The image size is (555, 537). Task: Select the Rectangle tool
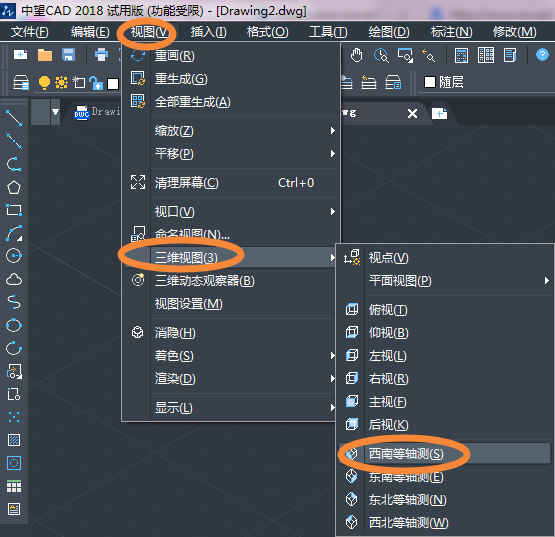click(x=14, y=210)
